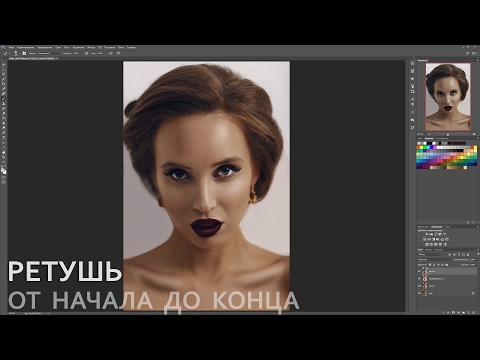Select the Spot Healing Brush tool
The width and height of the screenshot is (480, 360).
(x=4, y=93)
